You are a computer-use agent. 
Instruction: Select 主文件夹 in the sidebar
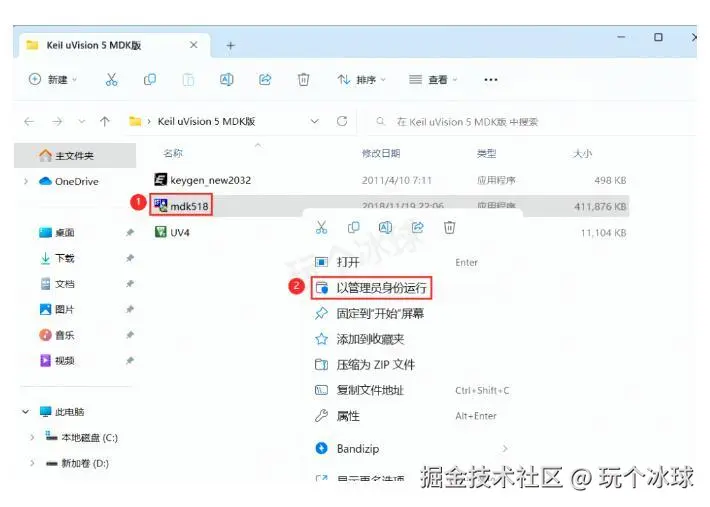click(x=75, y=156)
